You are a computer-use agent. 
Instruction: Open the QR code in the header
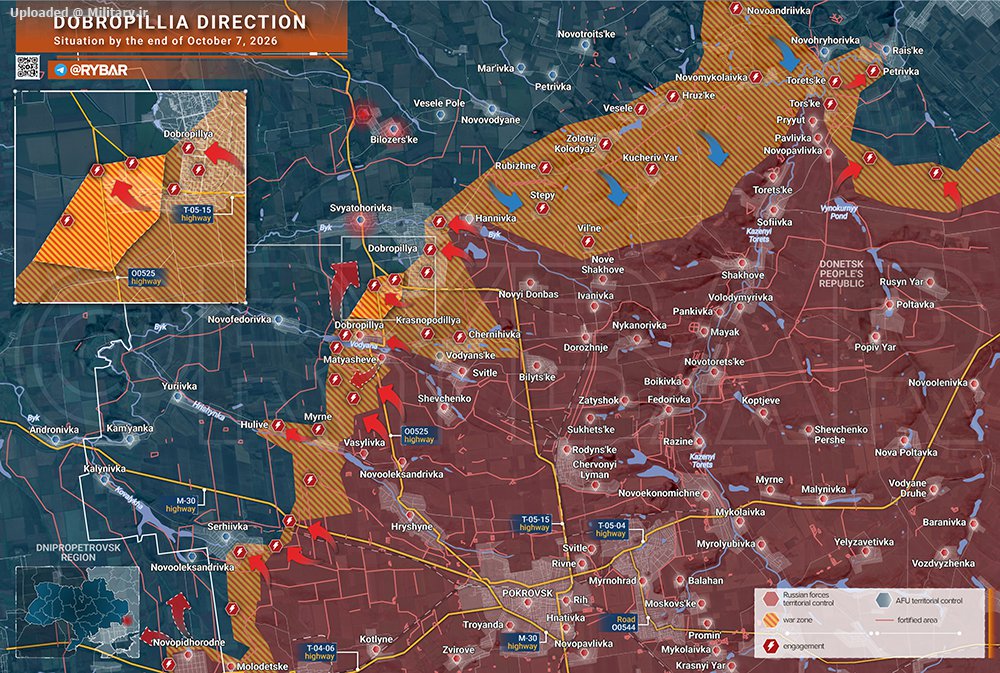coord(27,68)
